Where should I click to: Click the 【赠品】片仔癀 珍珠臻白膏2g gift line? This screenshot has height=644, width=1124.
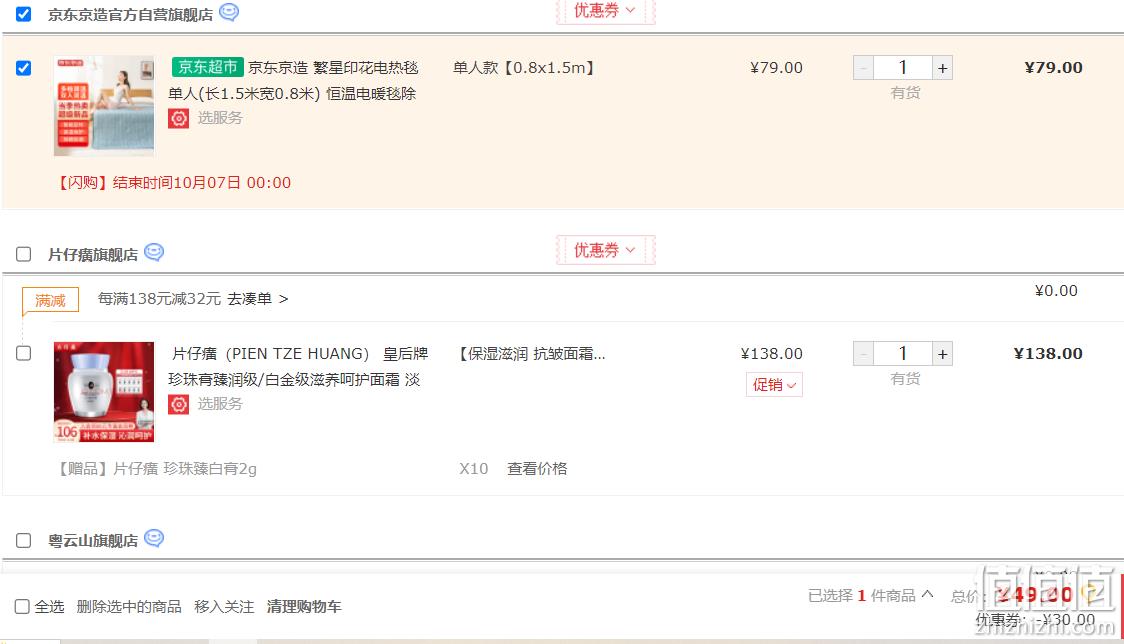tap(156, 468)
